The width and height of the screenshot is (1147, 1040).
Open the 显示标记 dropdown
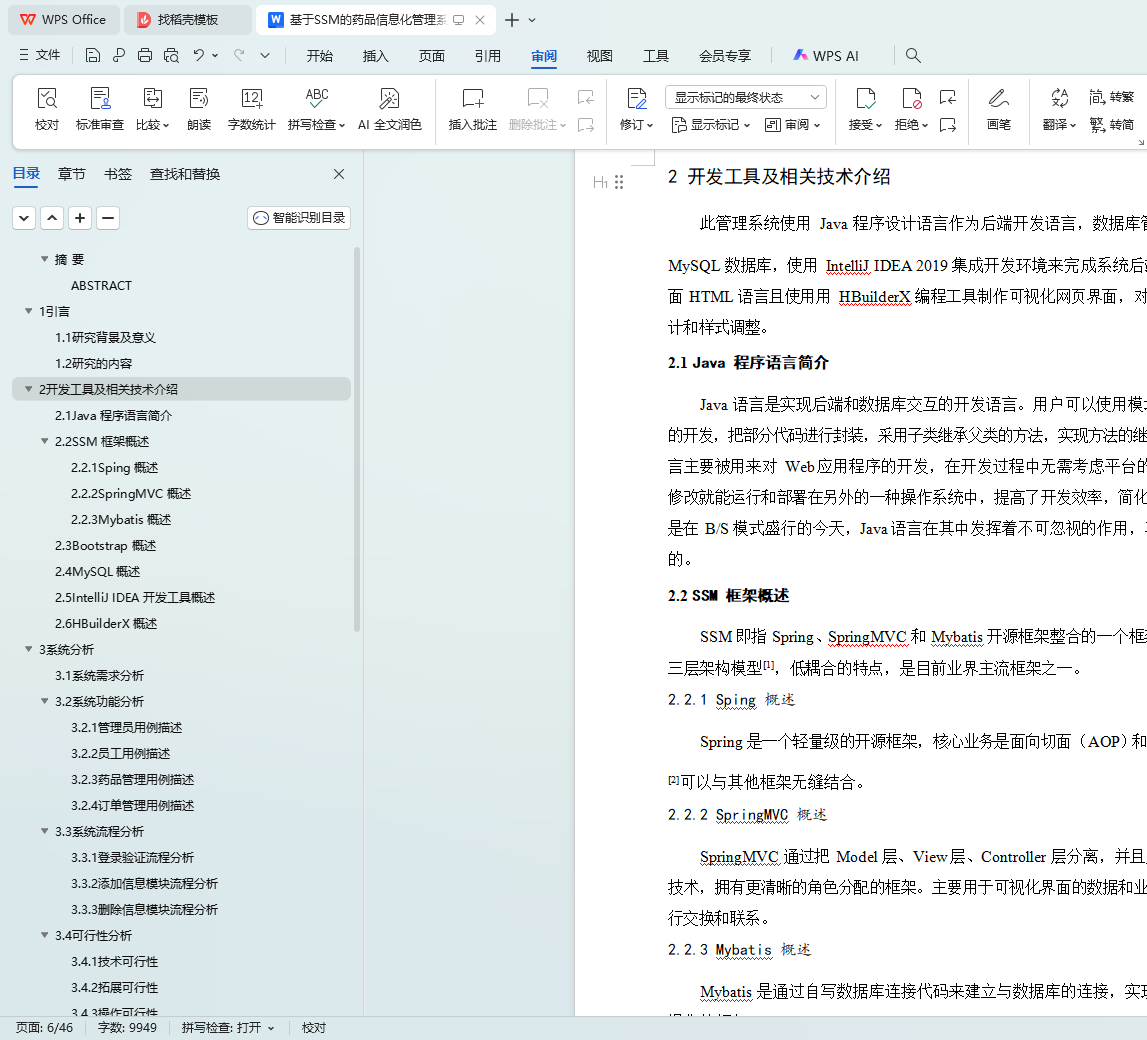(710, 125)
